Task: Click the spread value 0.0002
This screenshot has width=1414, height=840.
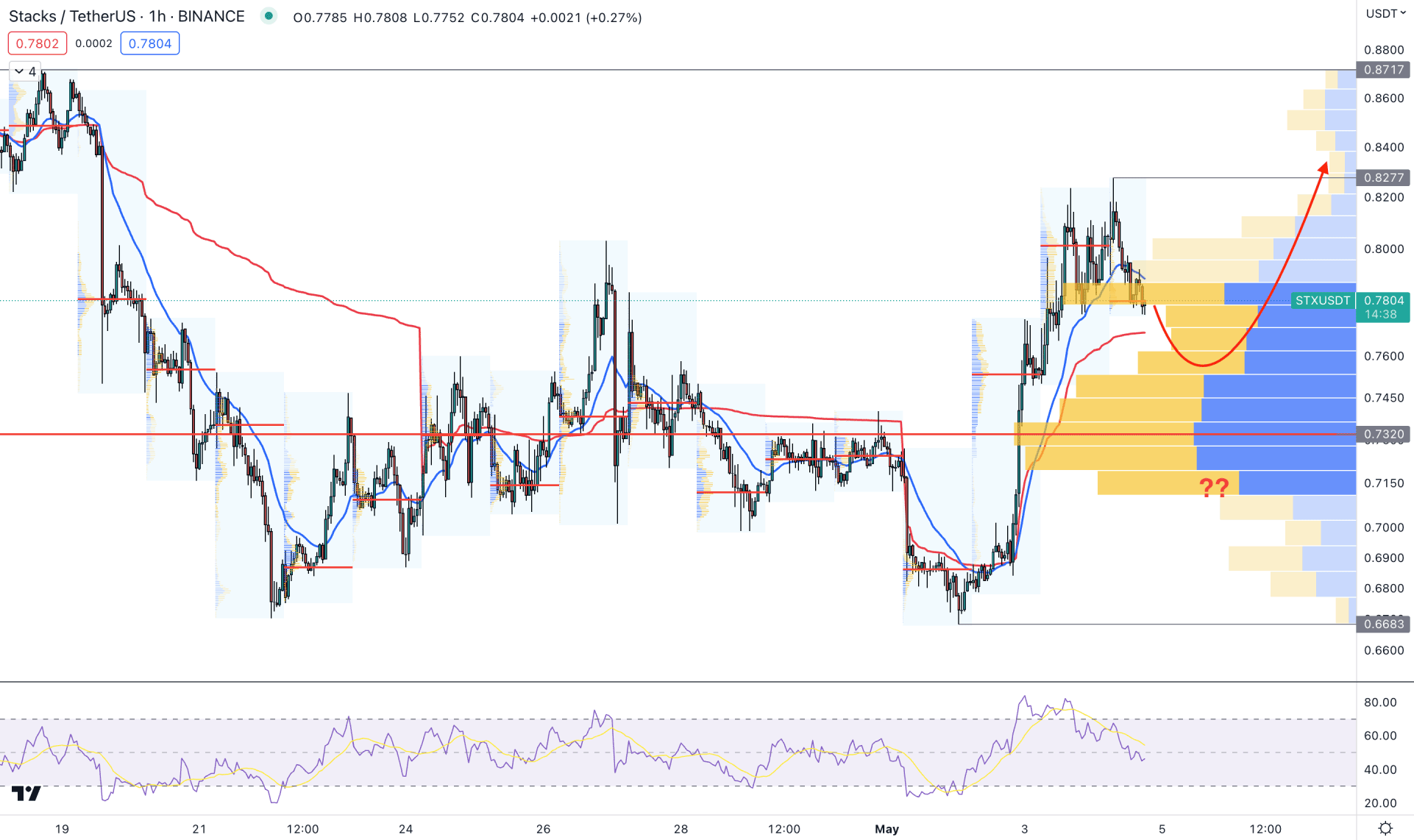Action: point(94,43)
